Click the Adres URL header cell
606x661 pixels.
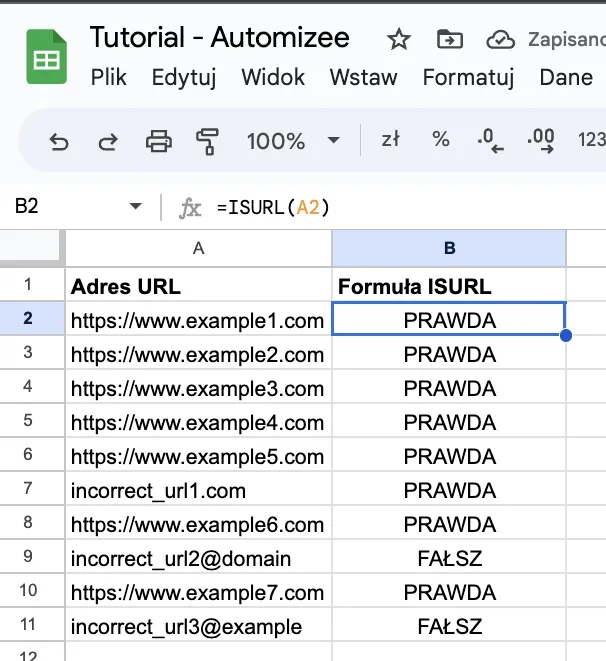pyautogui.click(x=198, y=286)
